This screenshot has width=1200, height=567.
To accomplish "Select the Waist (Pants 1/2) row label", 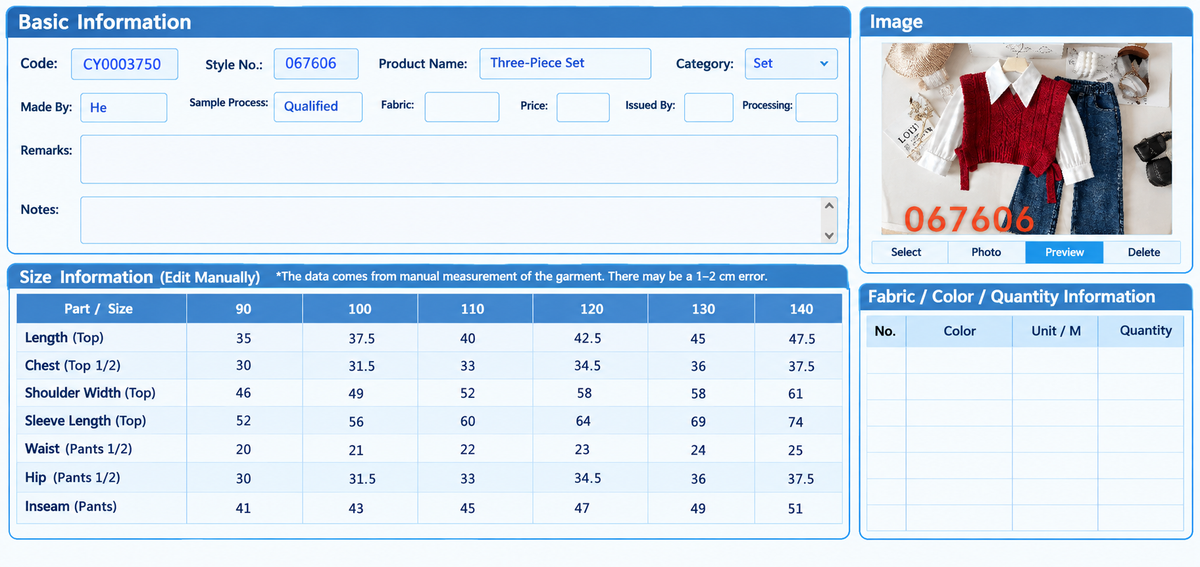I will 78,449.
